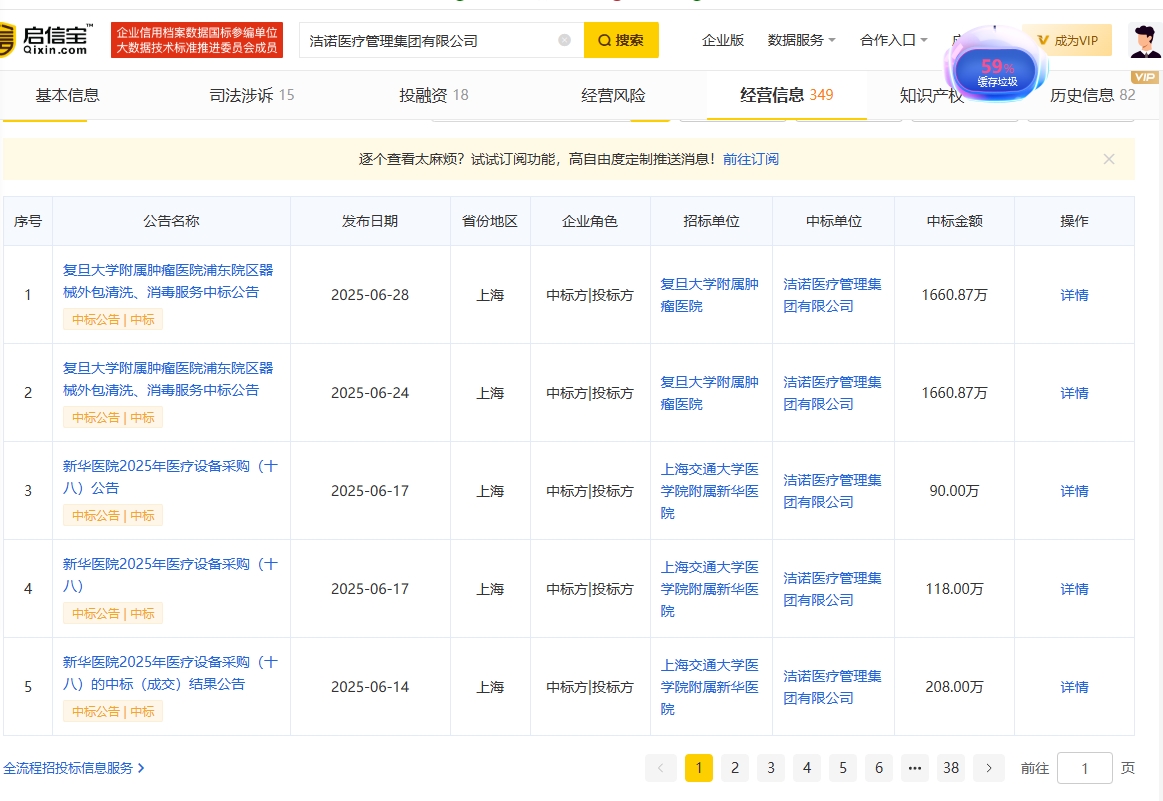
Task: Open the 企业版 link
Action: point(722,40)
